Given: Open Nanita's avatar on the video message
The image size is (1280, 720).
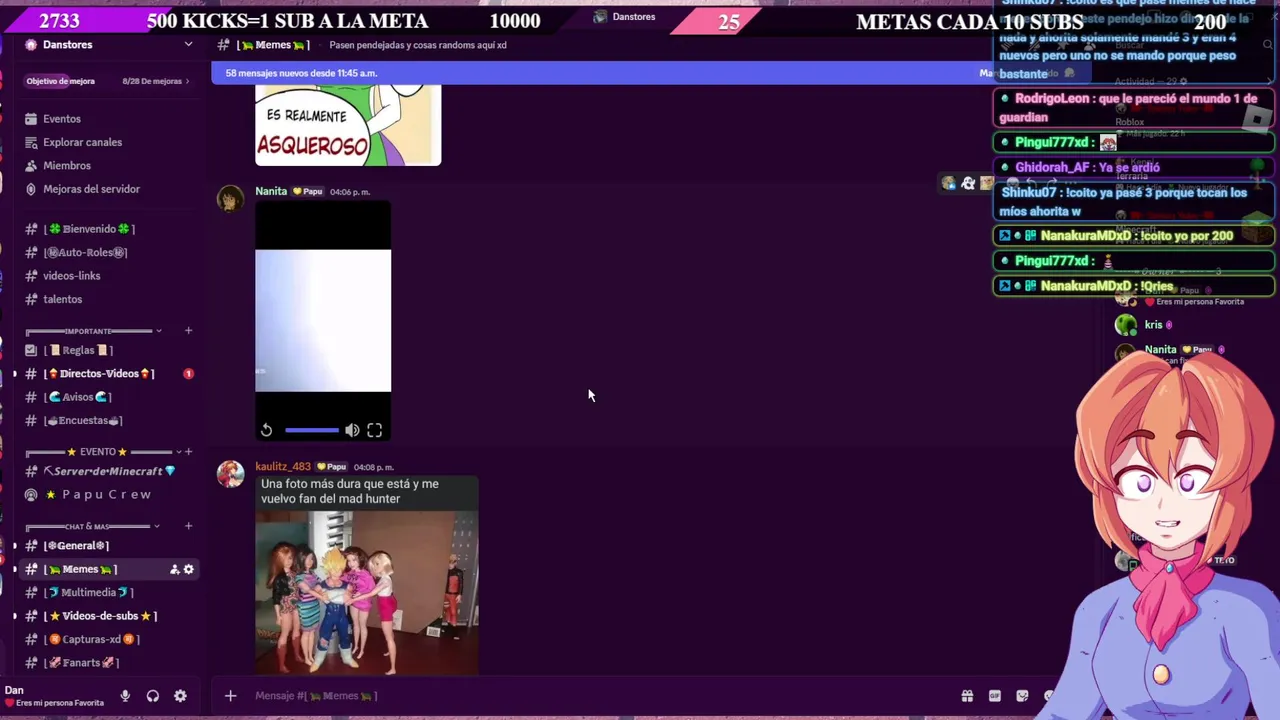Looking at the screenshot, I should click(x=231, y=198).
